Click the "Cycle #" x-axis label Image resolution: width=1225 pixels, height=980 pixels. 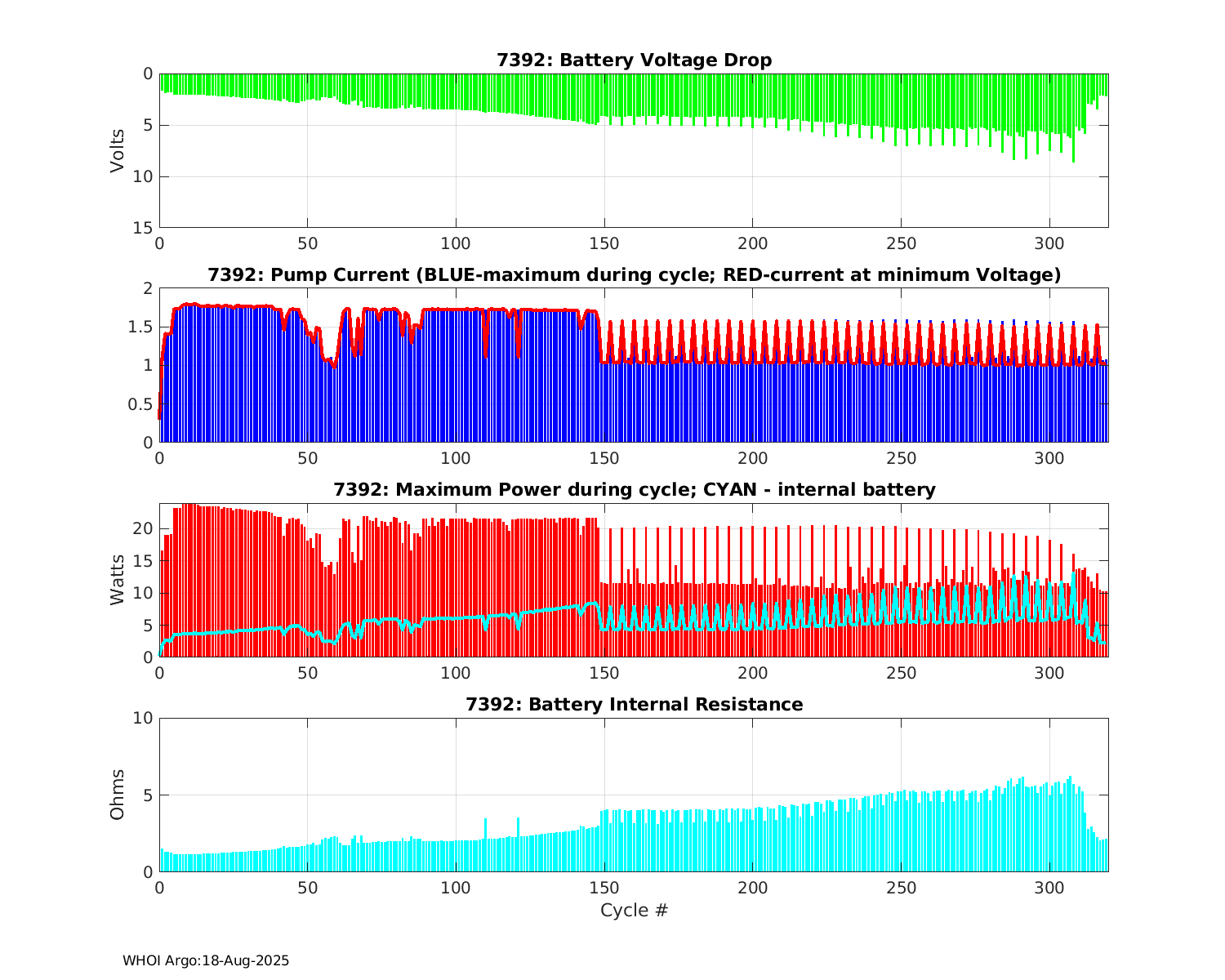point(634,911)
